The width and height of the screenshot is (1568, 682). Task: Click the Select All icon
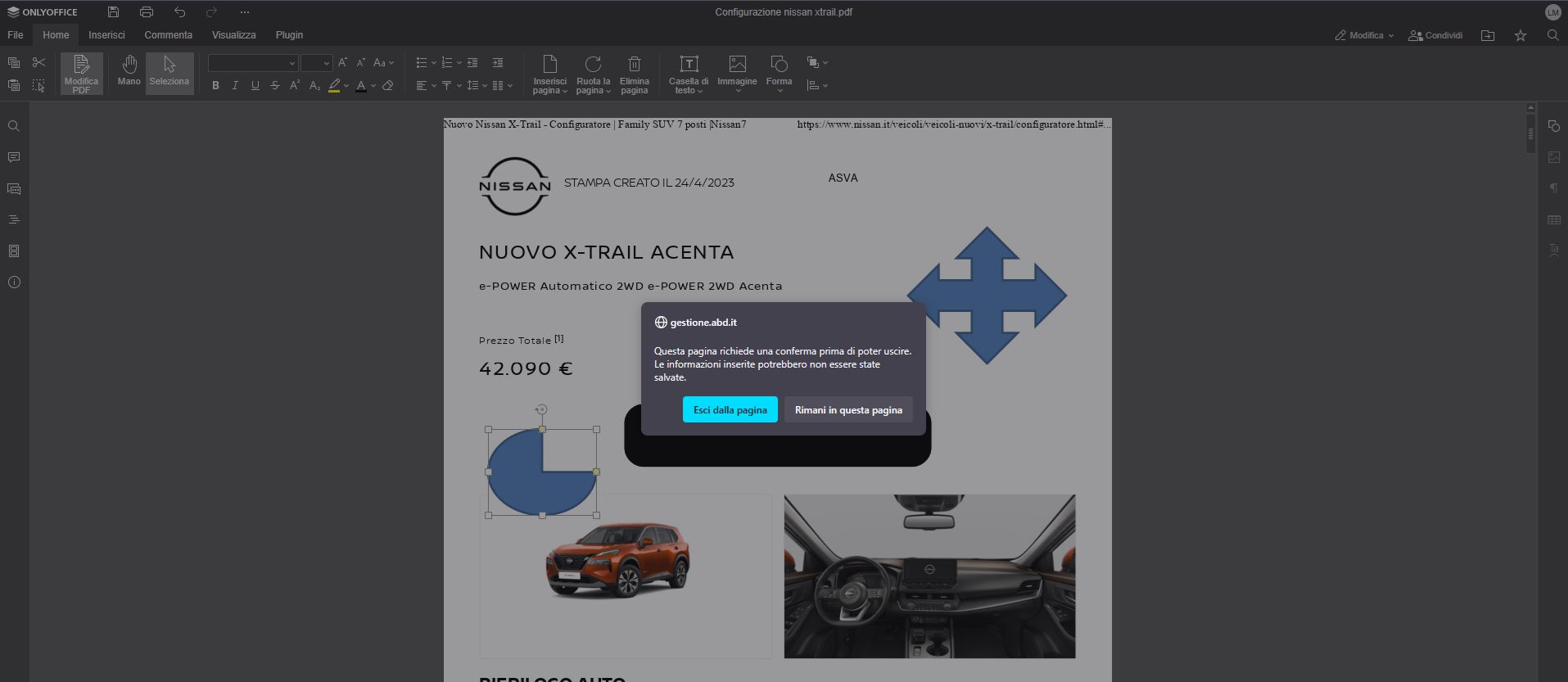point(38,85)
